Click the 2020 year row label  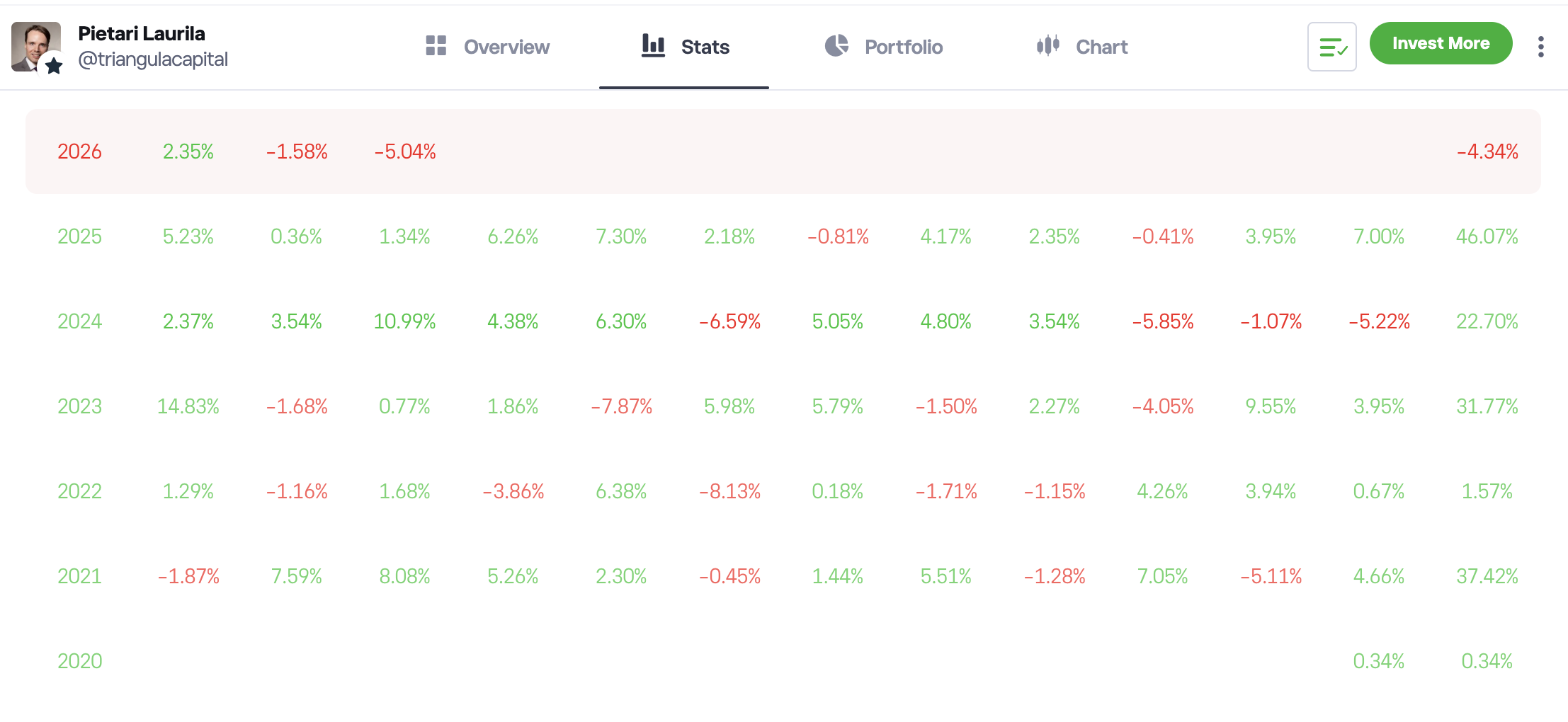(x=79, y=661)
